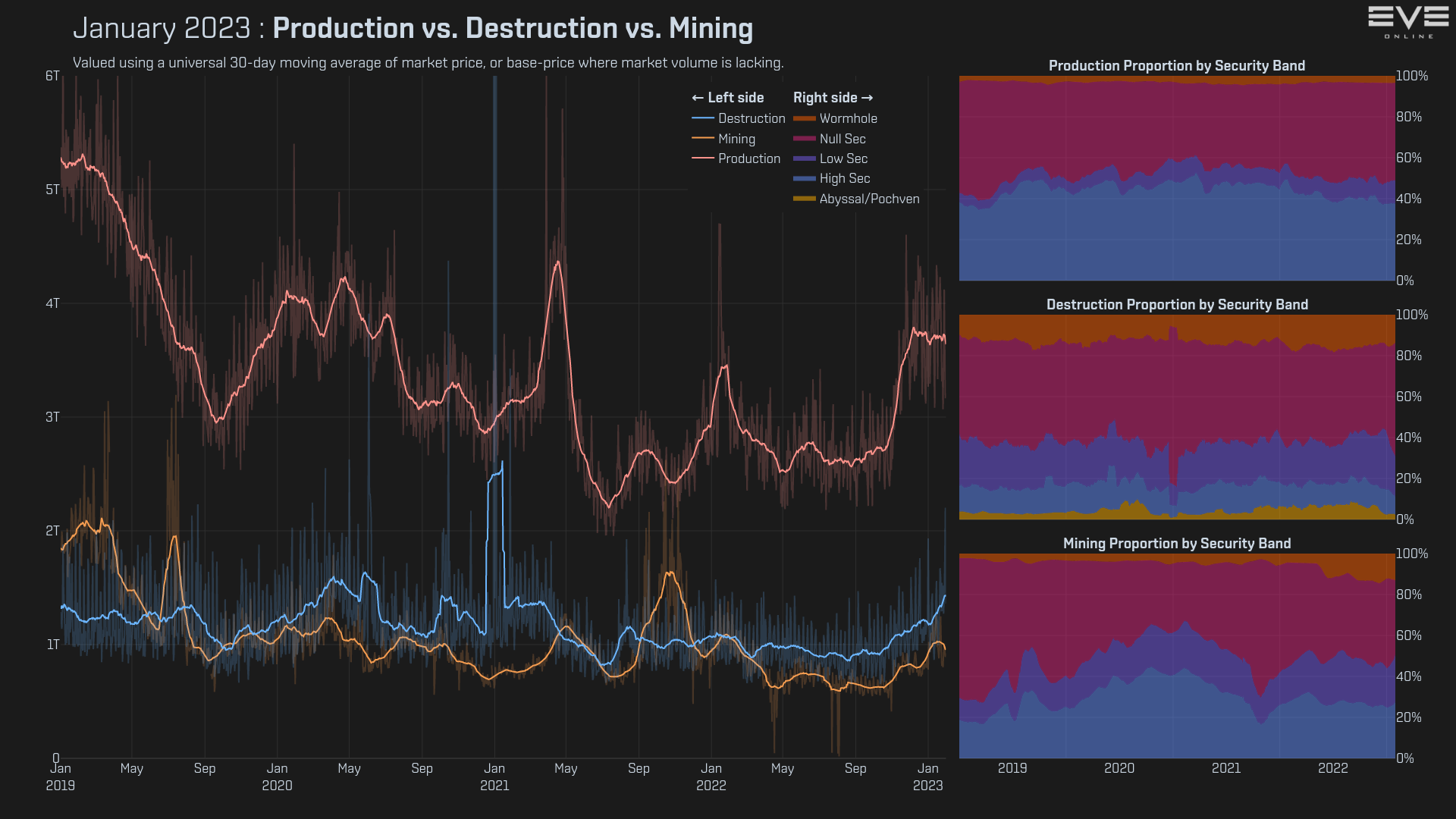Click the Null Sec legend color swatch
Viewport: 1456px width, 819px height.
coord(805,139)
